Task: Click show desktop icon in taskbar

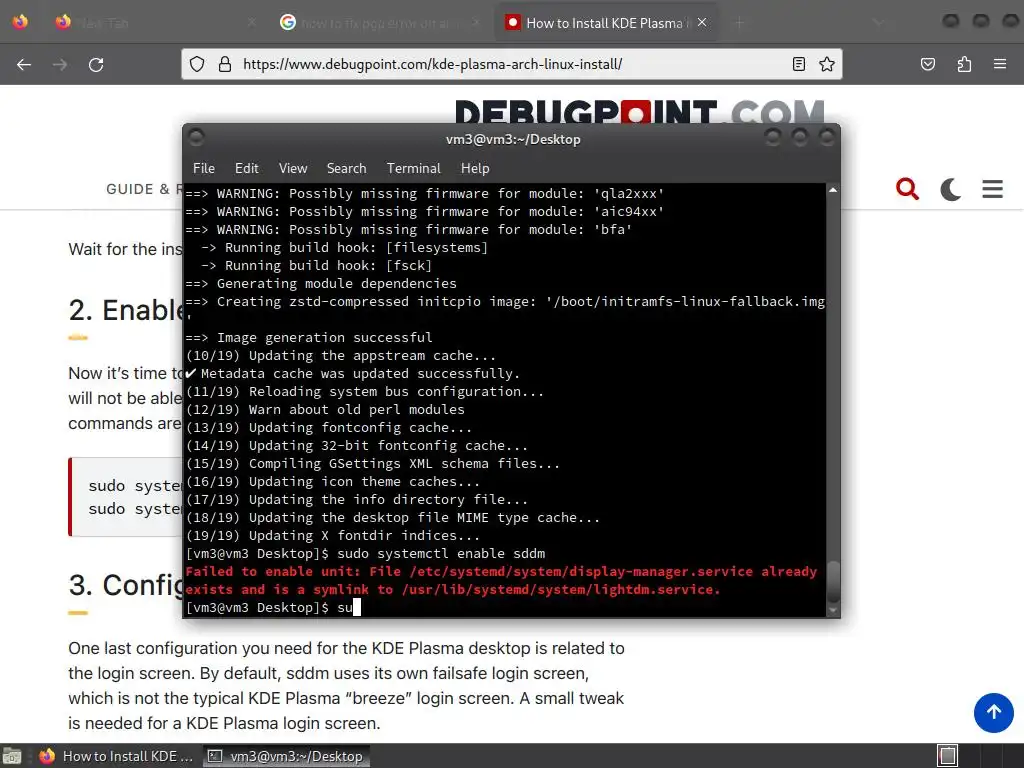Action: click(12, 756)
